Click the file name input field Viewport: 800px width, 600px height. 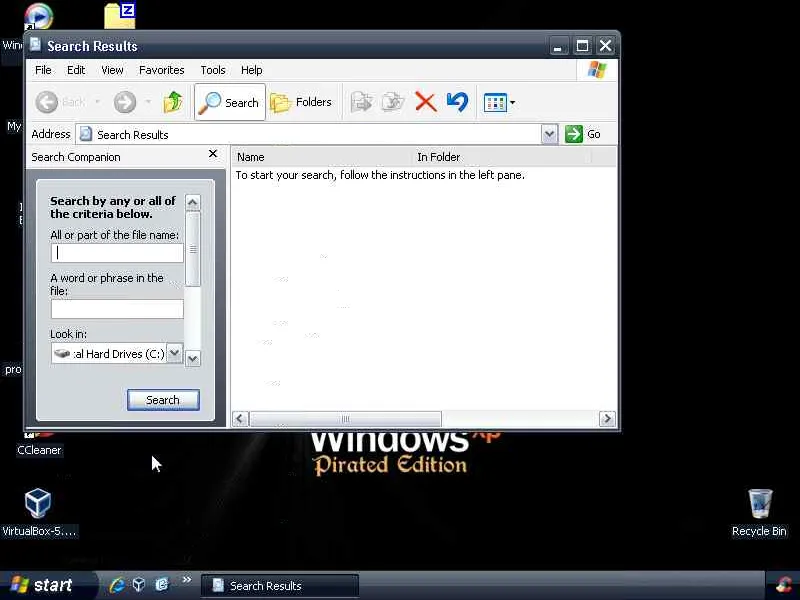[x=117, y=253]
